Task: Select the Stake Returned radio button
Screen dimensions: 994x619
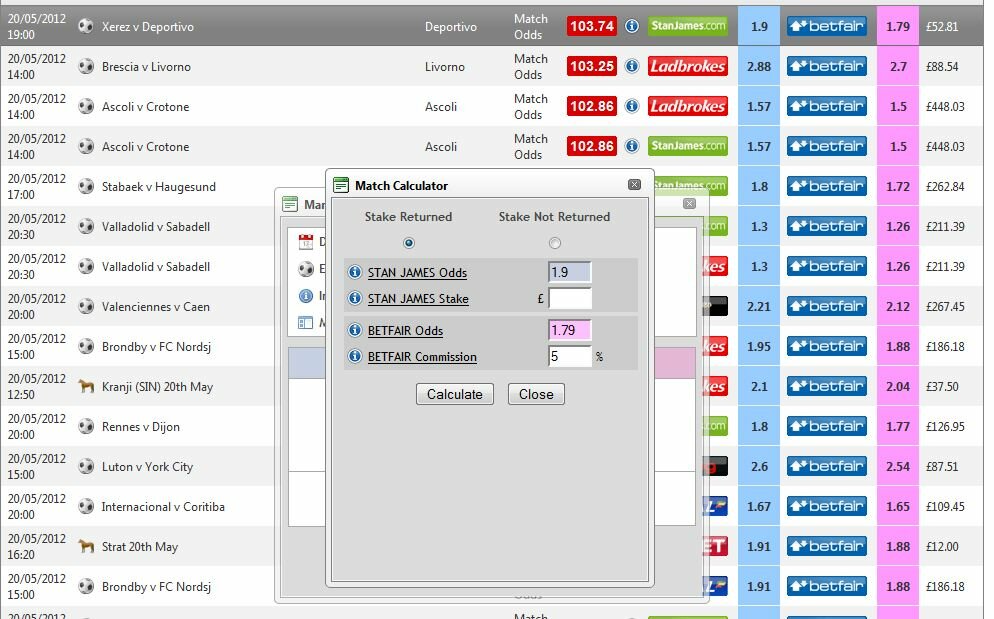Action: coord(409,243)
